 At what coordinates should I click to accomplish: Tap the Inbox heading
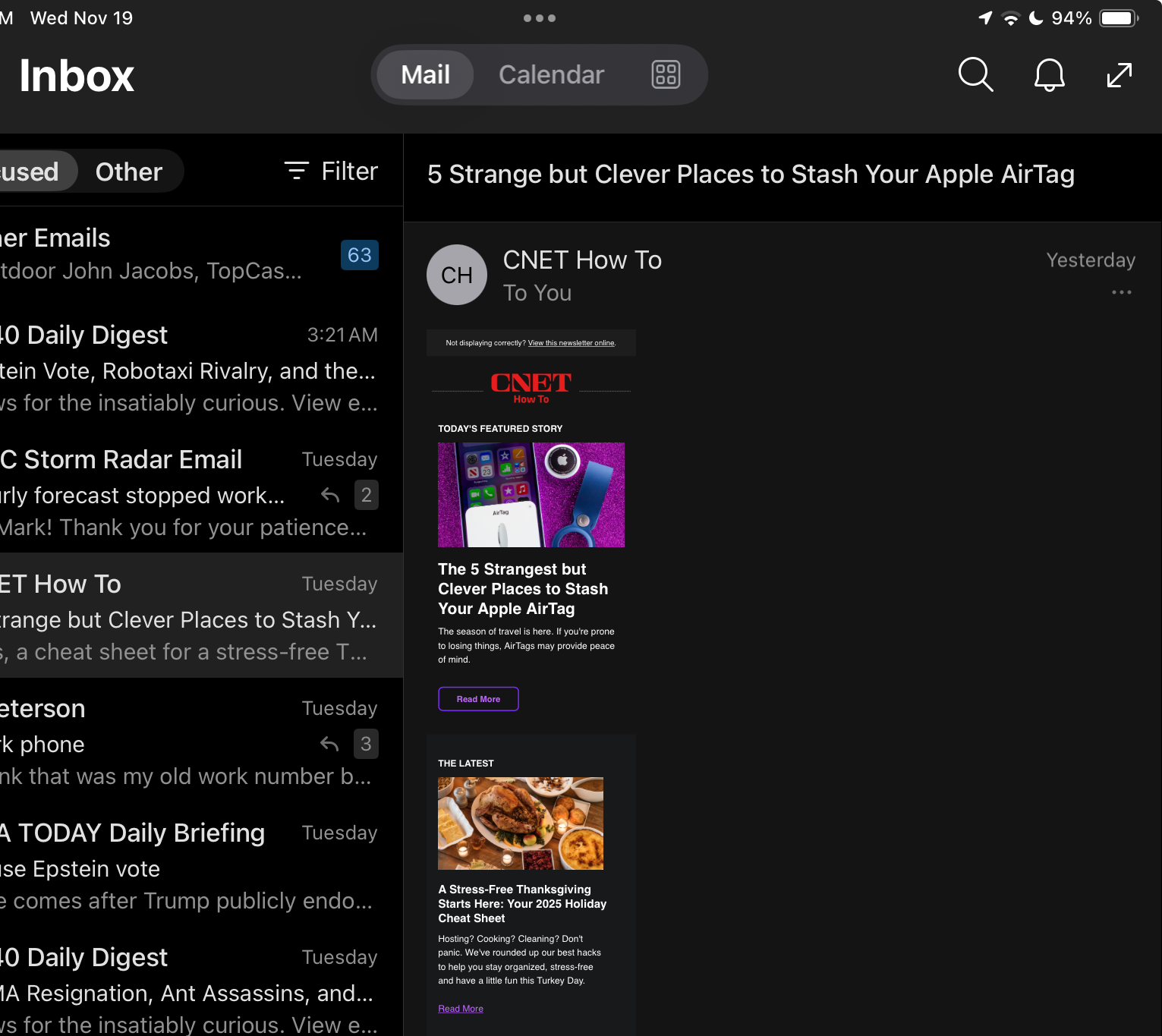coord(77,76)
